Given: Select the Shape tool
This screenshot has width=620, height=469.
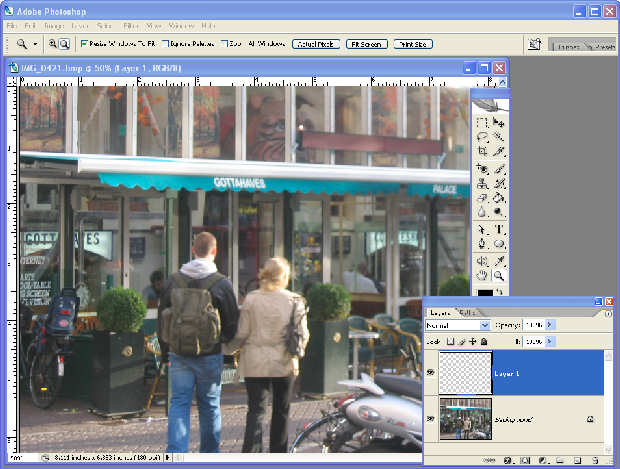Looking at the screenshot, I should [498, 244].
